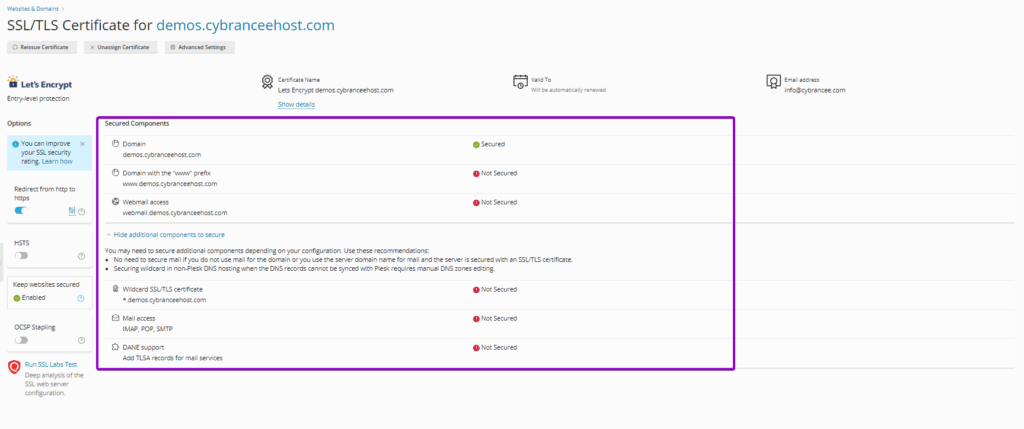The image size is (1024, 429).
Task: Click Will be automatically renewed text
Action: [568, 90]
